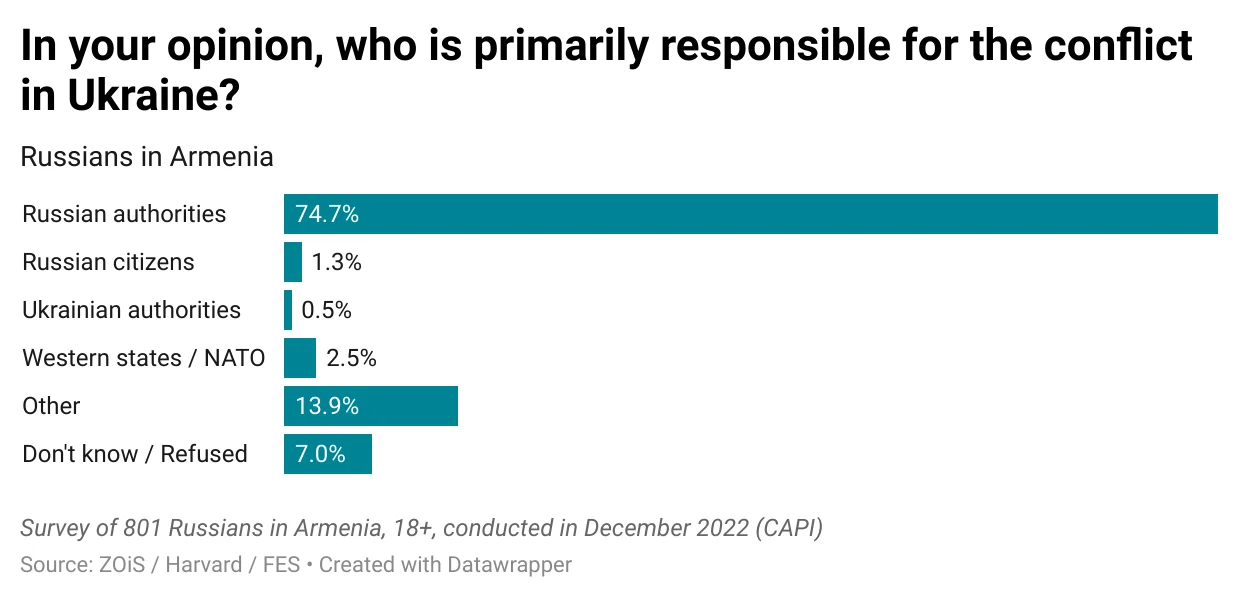Click the "Russian authorities" row label
Viewport: 1240px width, 598px height.
point(124,214)
